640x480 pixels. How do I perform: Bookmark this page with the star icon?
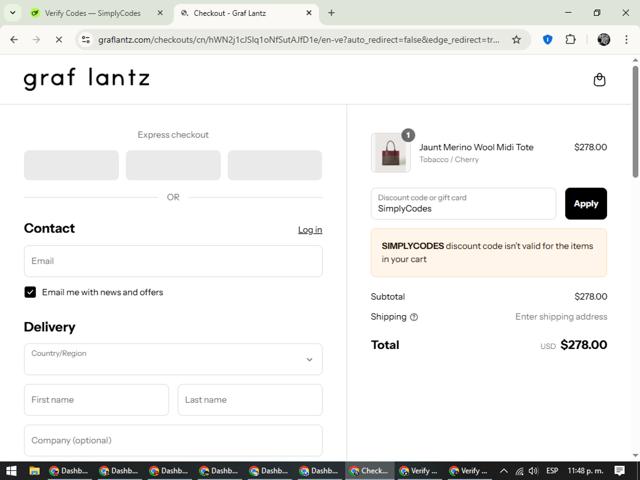tap(516, 40)
